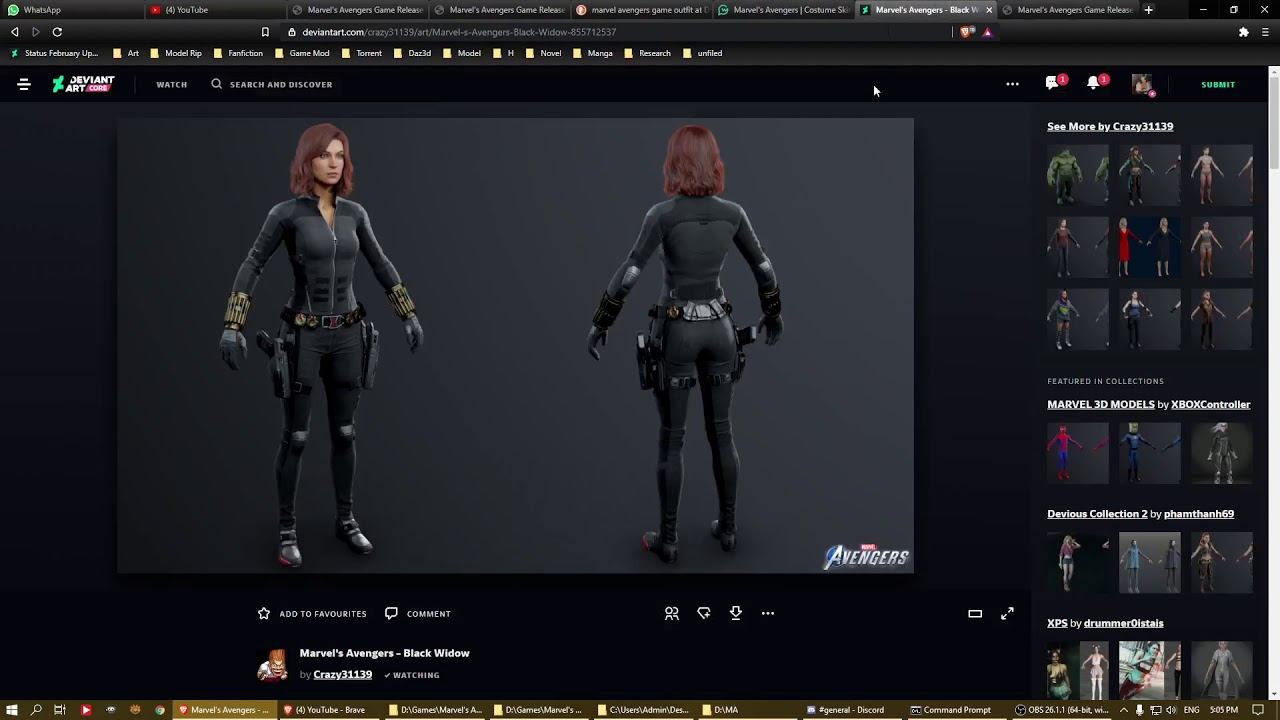Open Windows taskbar search
This screenshot has height=720, width=1280.
(x=36, y=710)
